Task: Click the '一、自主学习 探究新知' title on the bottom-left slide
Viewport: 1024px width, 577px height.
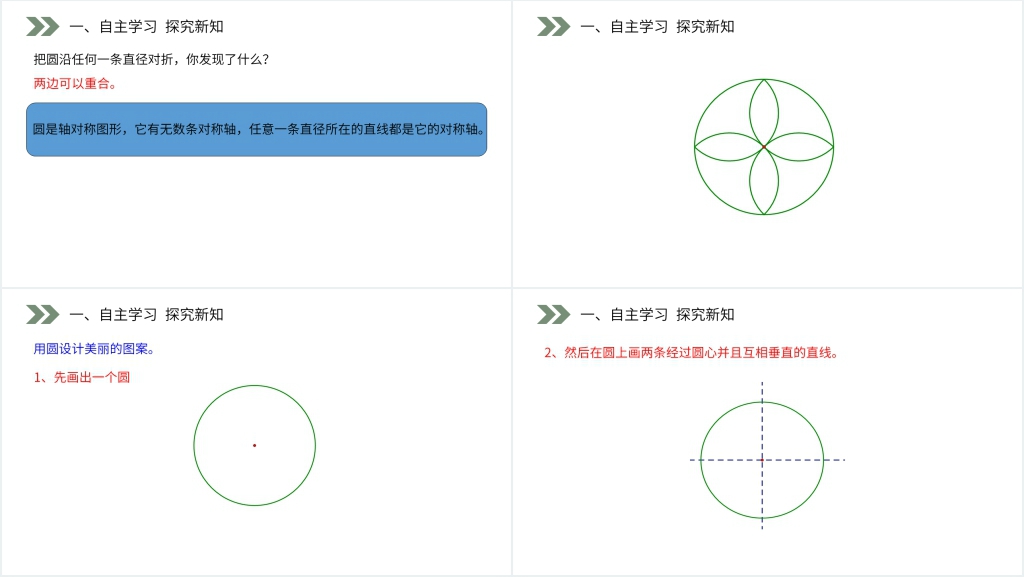Action: [146, 315]
